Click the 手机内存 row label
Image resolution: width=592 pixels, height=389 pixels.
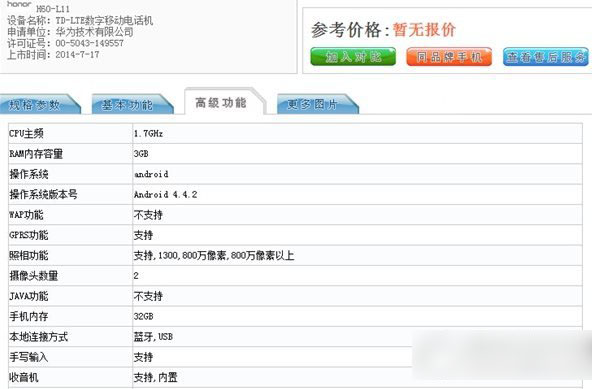[29, 316]
